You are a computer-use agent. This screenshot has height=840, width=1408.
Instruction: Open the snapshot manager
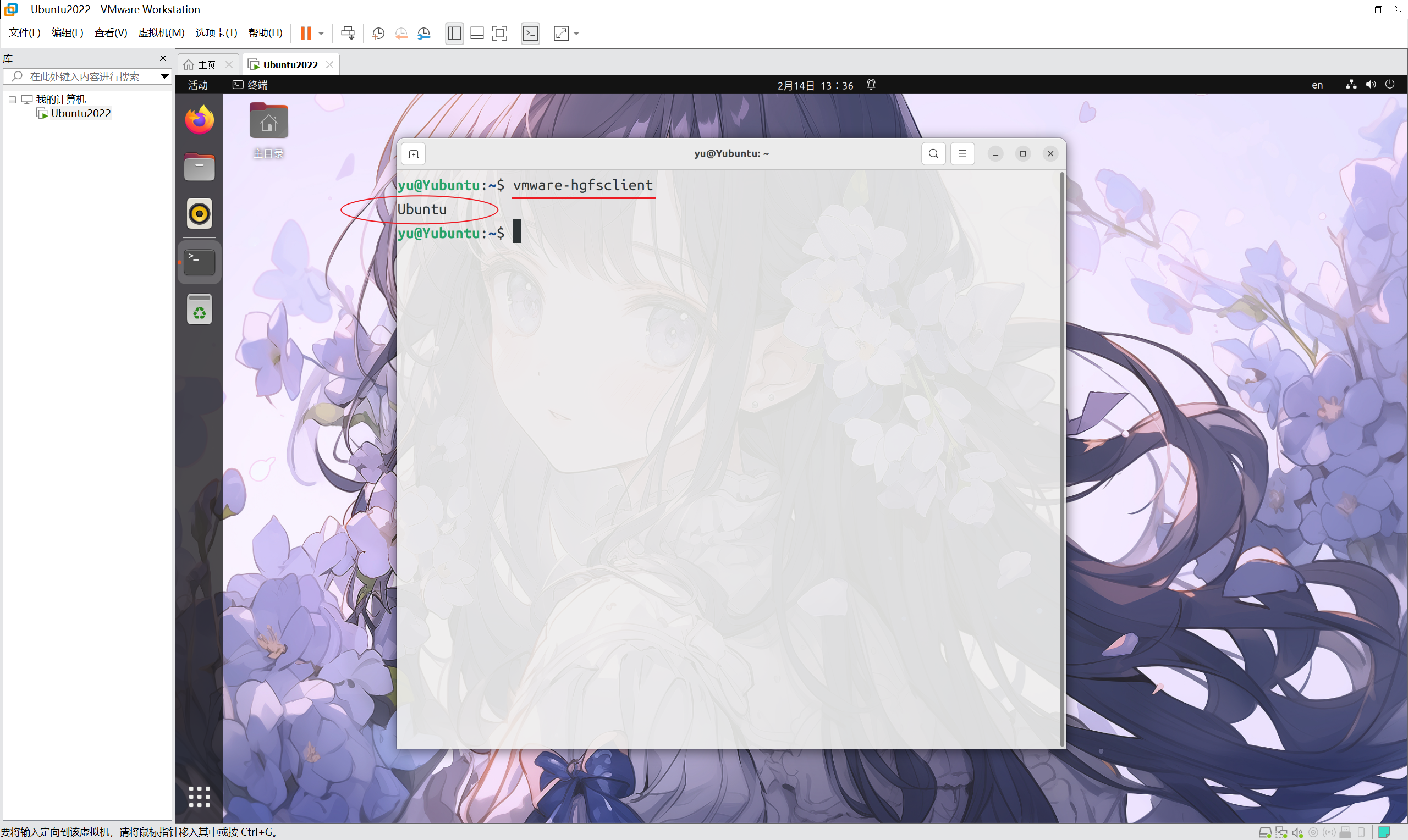424,34
